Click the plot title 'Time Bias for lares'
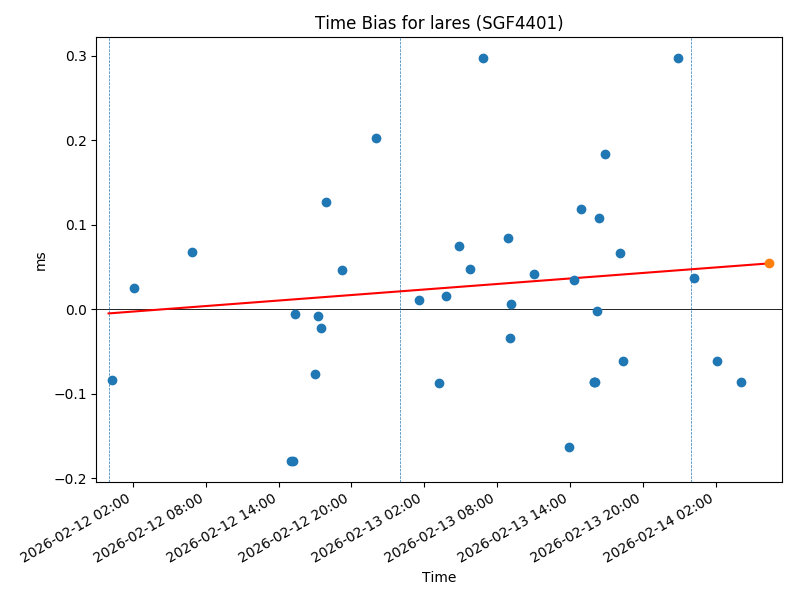 [439, 23]
